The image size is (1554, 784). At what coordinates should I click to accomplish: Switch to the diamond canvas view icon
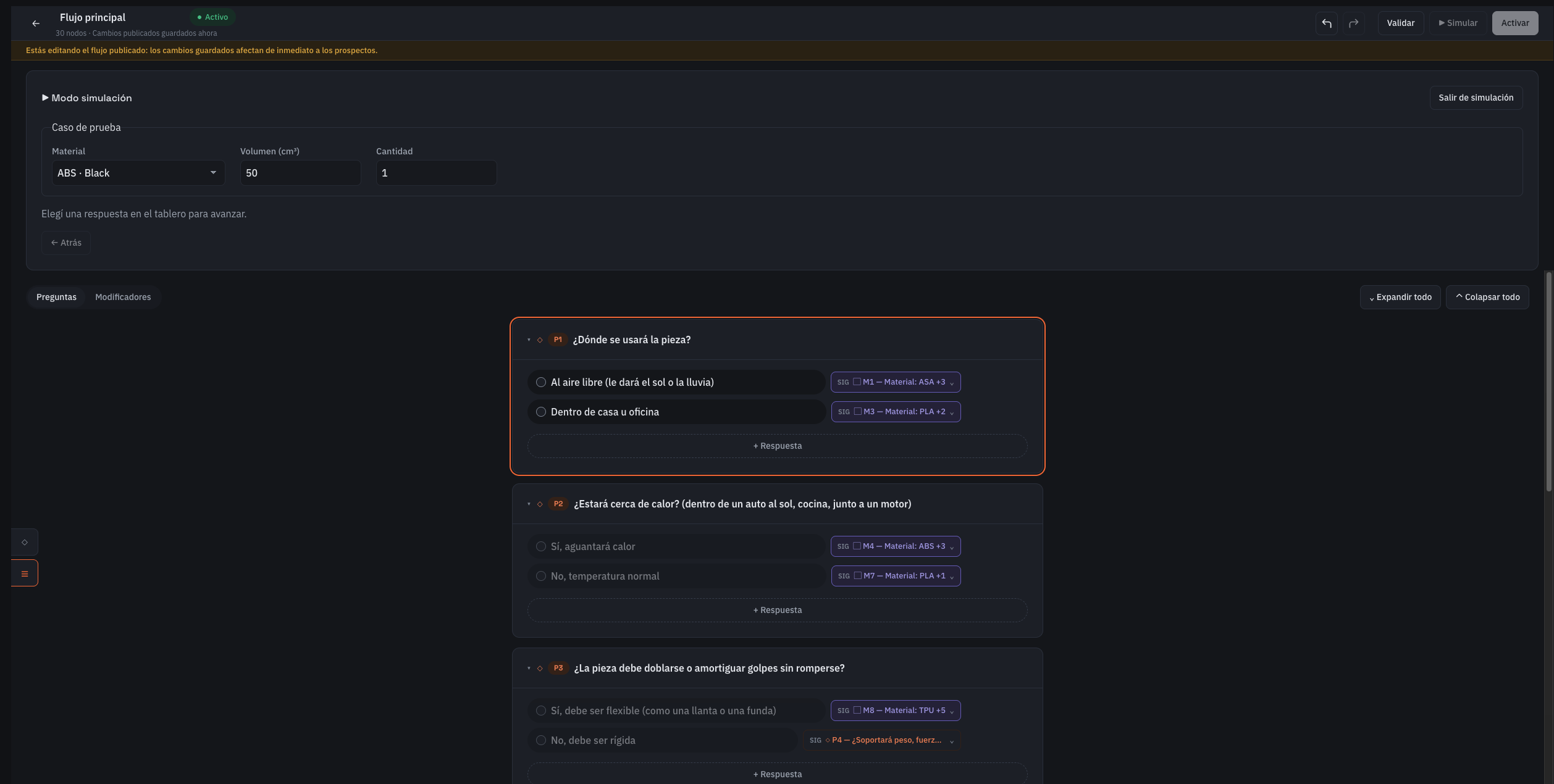pos(25,542)
